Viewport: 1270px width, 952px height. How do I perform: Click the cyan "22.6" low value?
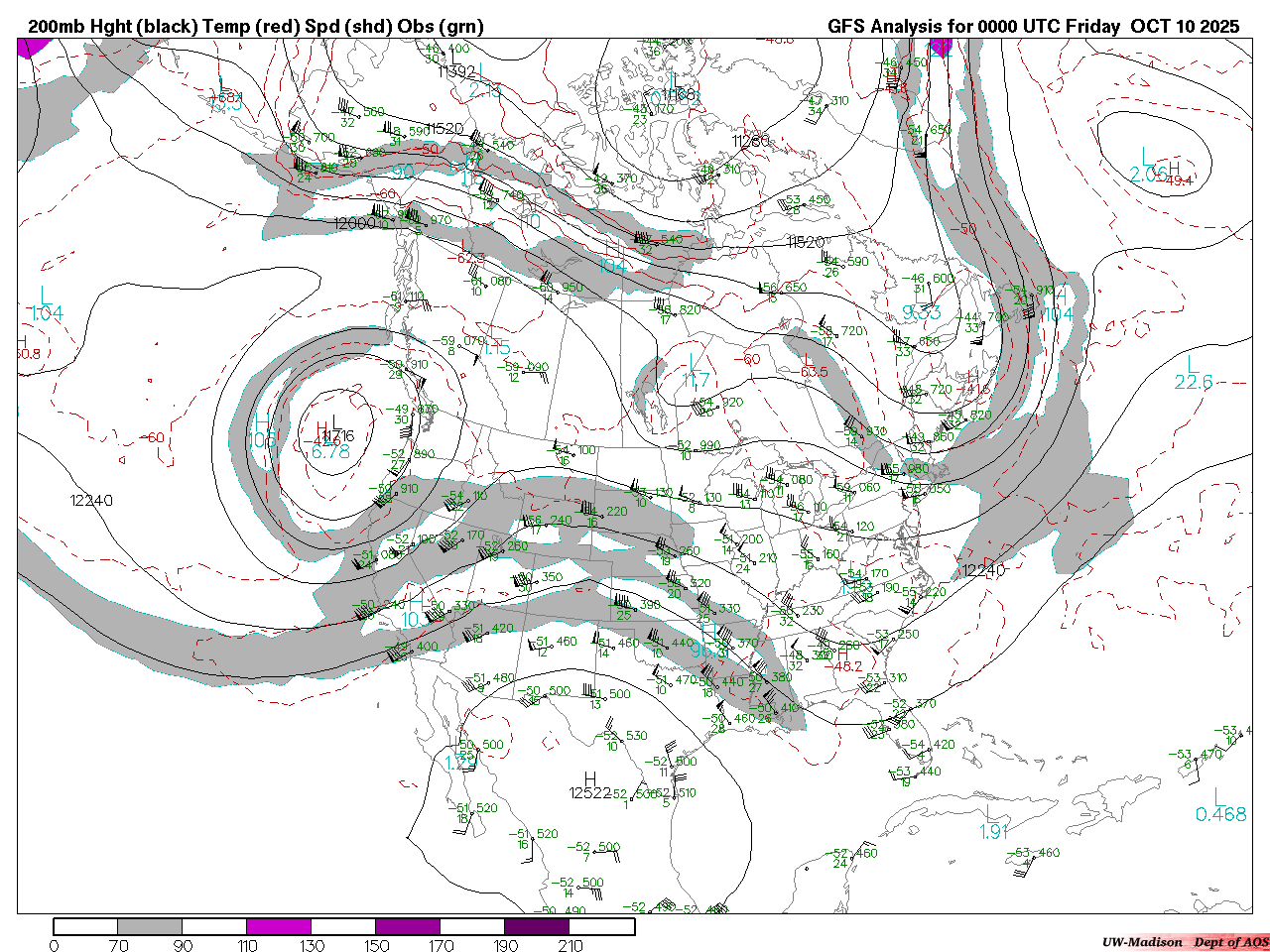click(x=1194, y=383)
